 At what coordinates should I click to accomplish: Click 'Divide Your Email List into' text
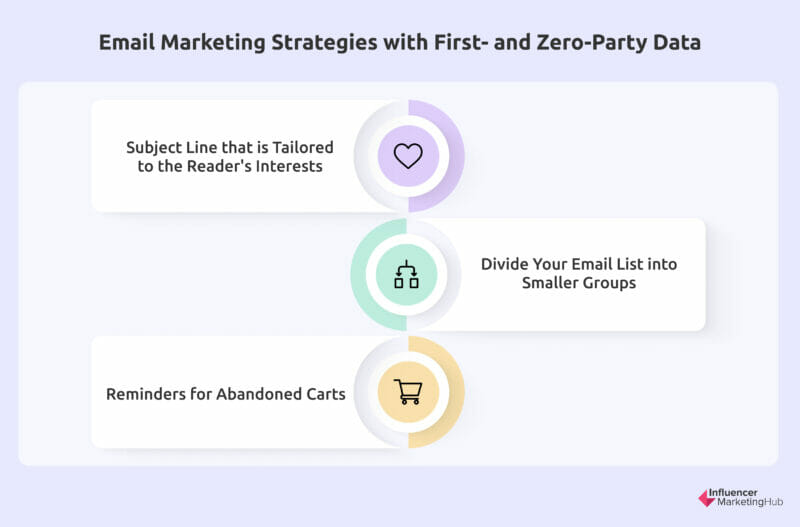579,264
